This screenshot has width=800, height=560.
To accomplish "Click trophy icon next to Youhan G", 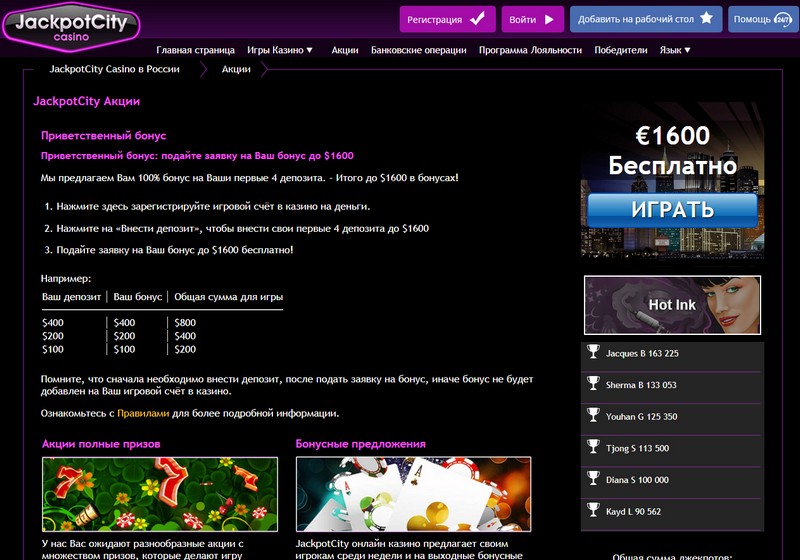I will coord(593,415).
